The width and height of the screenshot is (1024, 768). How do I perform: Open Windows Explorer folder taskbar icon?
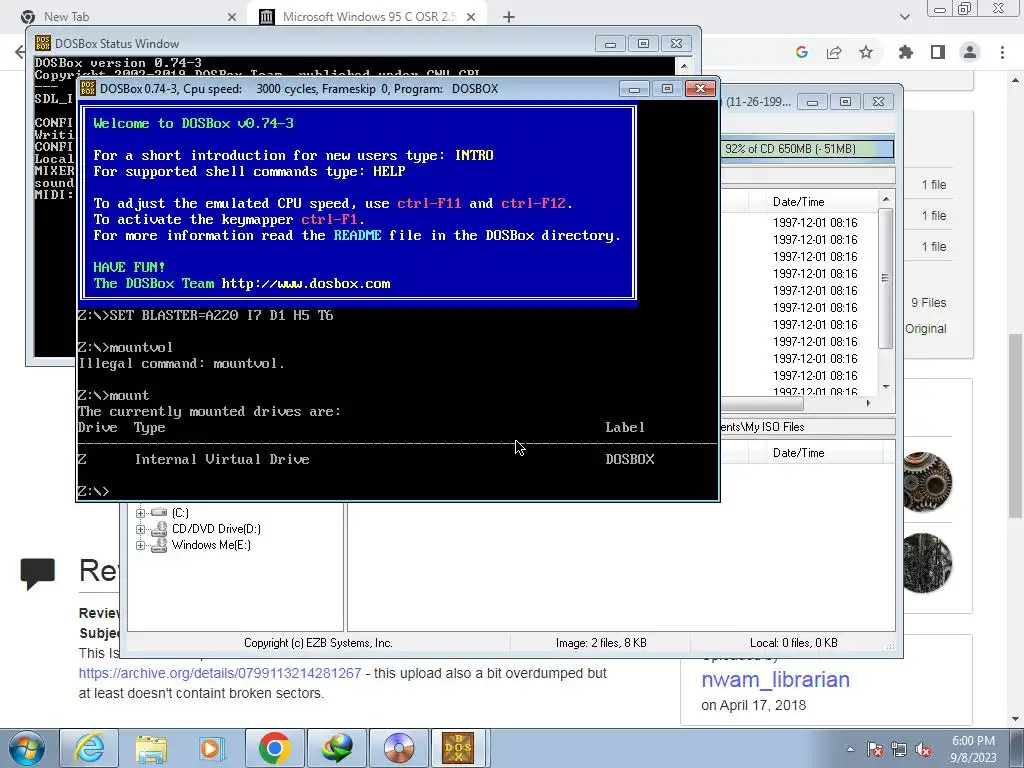[x=151, y=748]
